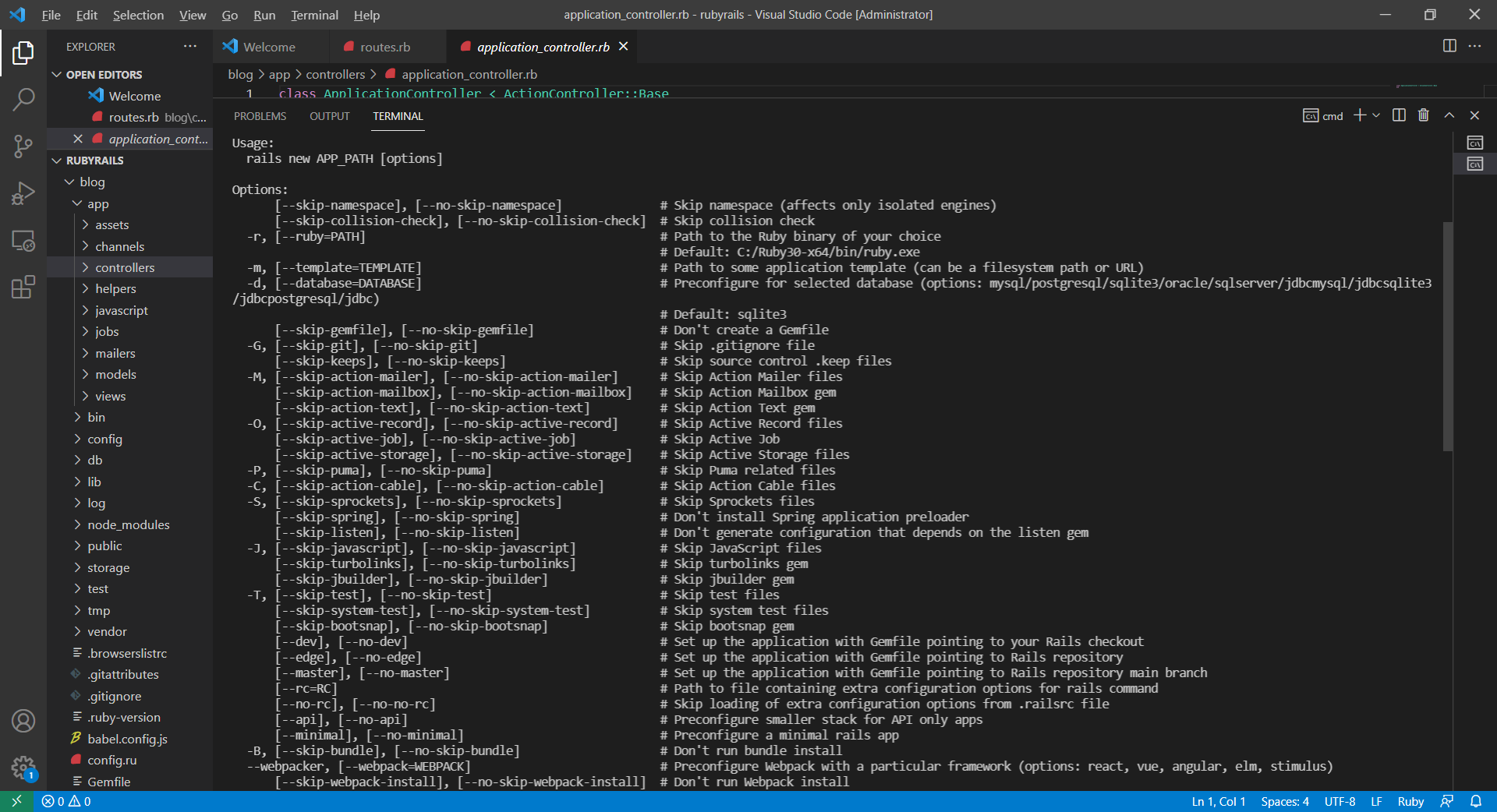Open the Help menu

[366, 15]
